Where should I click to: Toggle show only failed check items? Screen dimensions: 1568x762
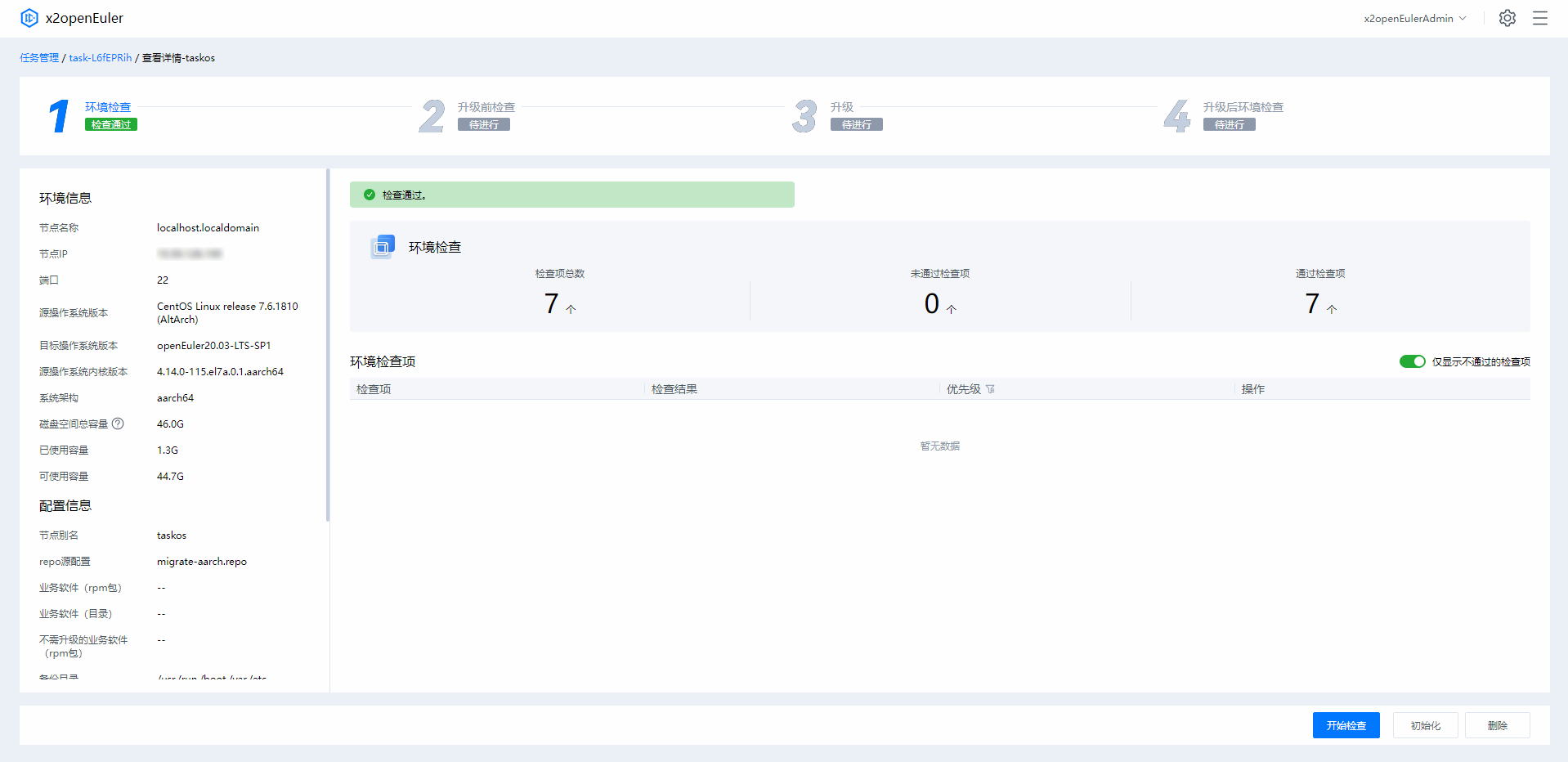[x=1412, y=361]
